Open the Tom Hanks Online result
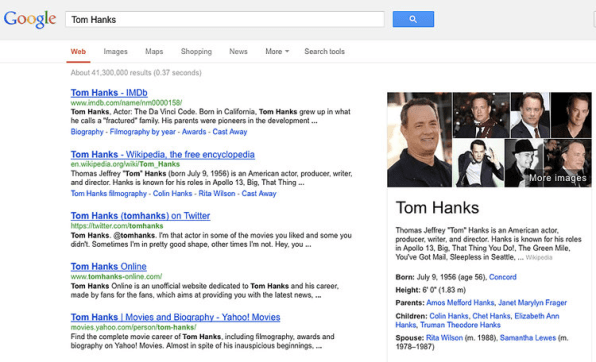This screenshot has height=362, width=596. 109,267
